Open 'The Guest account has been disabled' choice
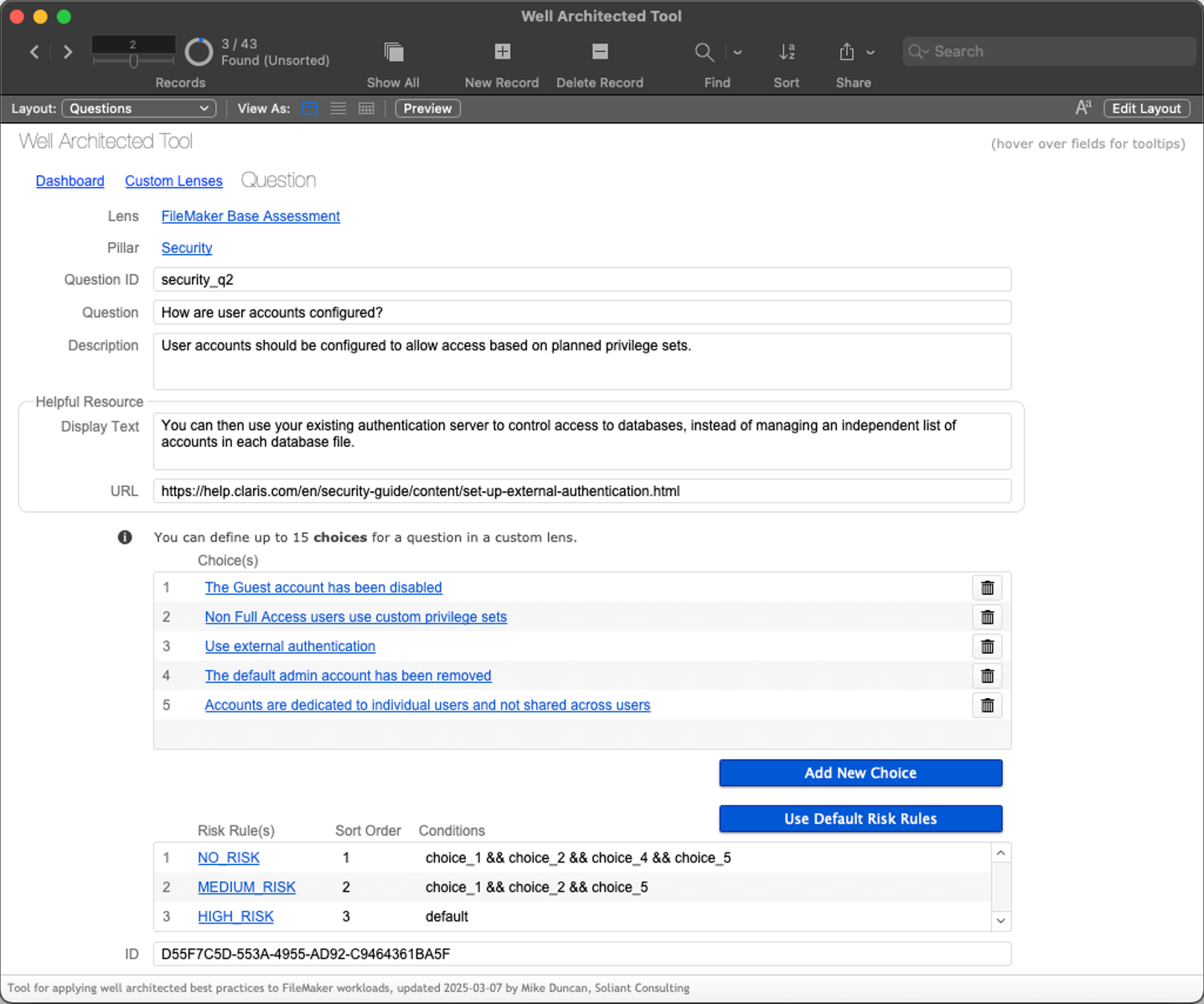 323,587
